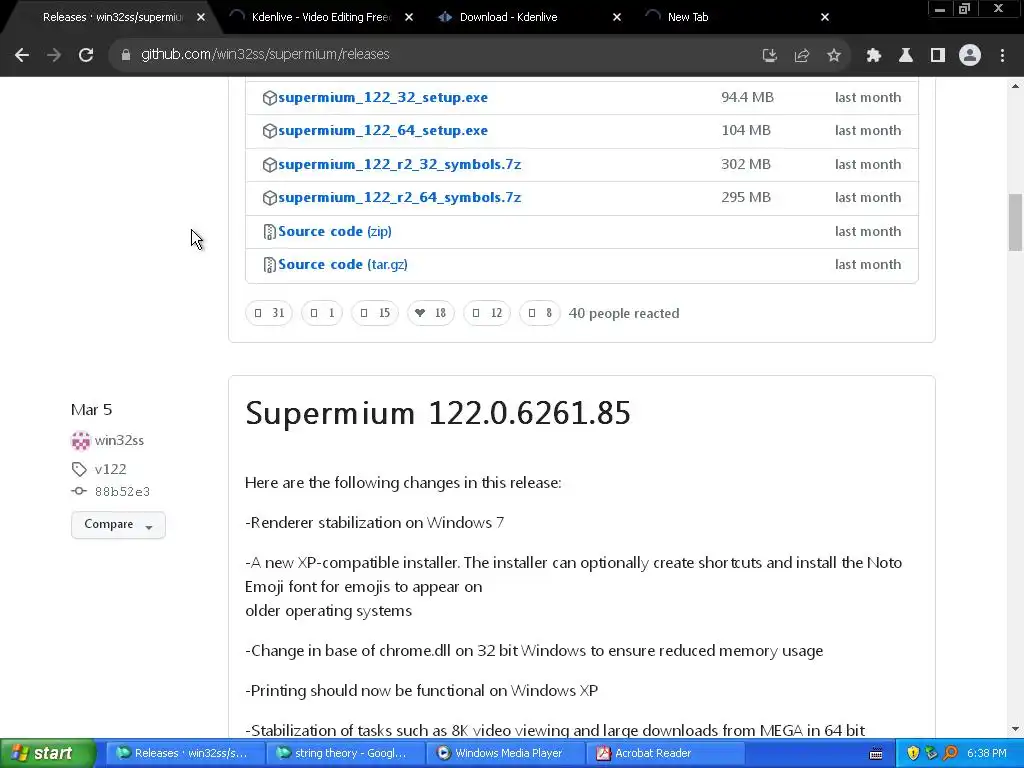Click the magnifier tray icon
Image resolution: width=1024 pixels, height=768 pixels.
click(x=950, y=754)
